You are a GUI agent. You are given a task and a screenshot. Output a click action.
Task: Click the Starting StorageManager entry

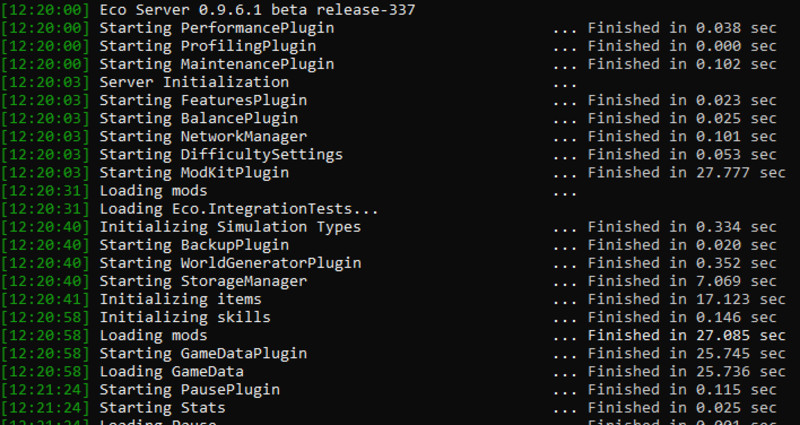(203, 281)
